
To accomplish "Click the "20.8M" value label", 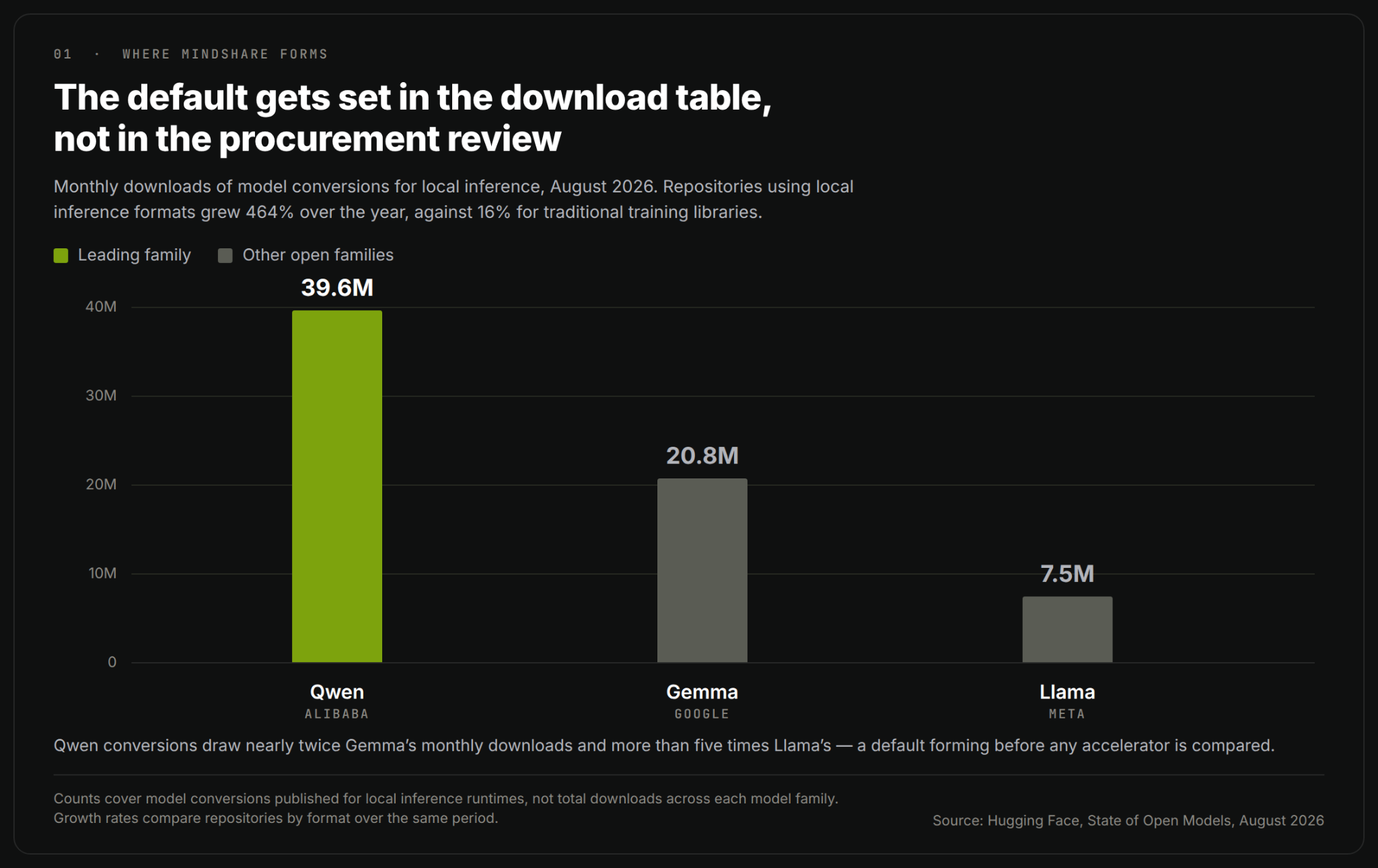I will [x=702, y=456].
